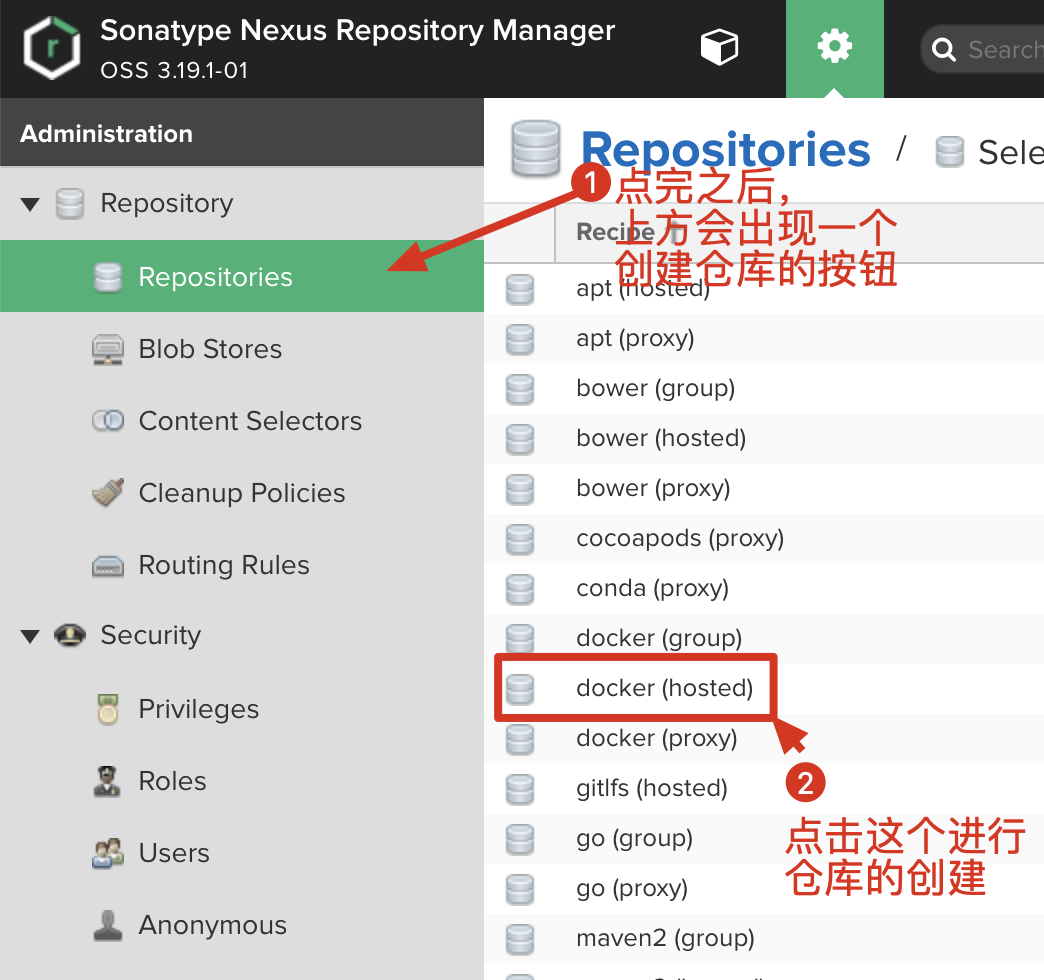This screenshot has width=1044, height=980.
Task: Click the Repository database icon in sidebar
Action: [x=70, y=204]
